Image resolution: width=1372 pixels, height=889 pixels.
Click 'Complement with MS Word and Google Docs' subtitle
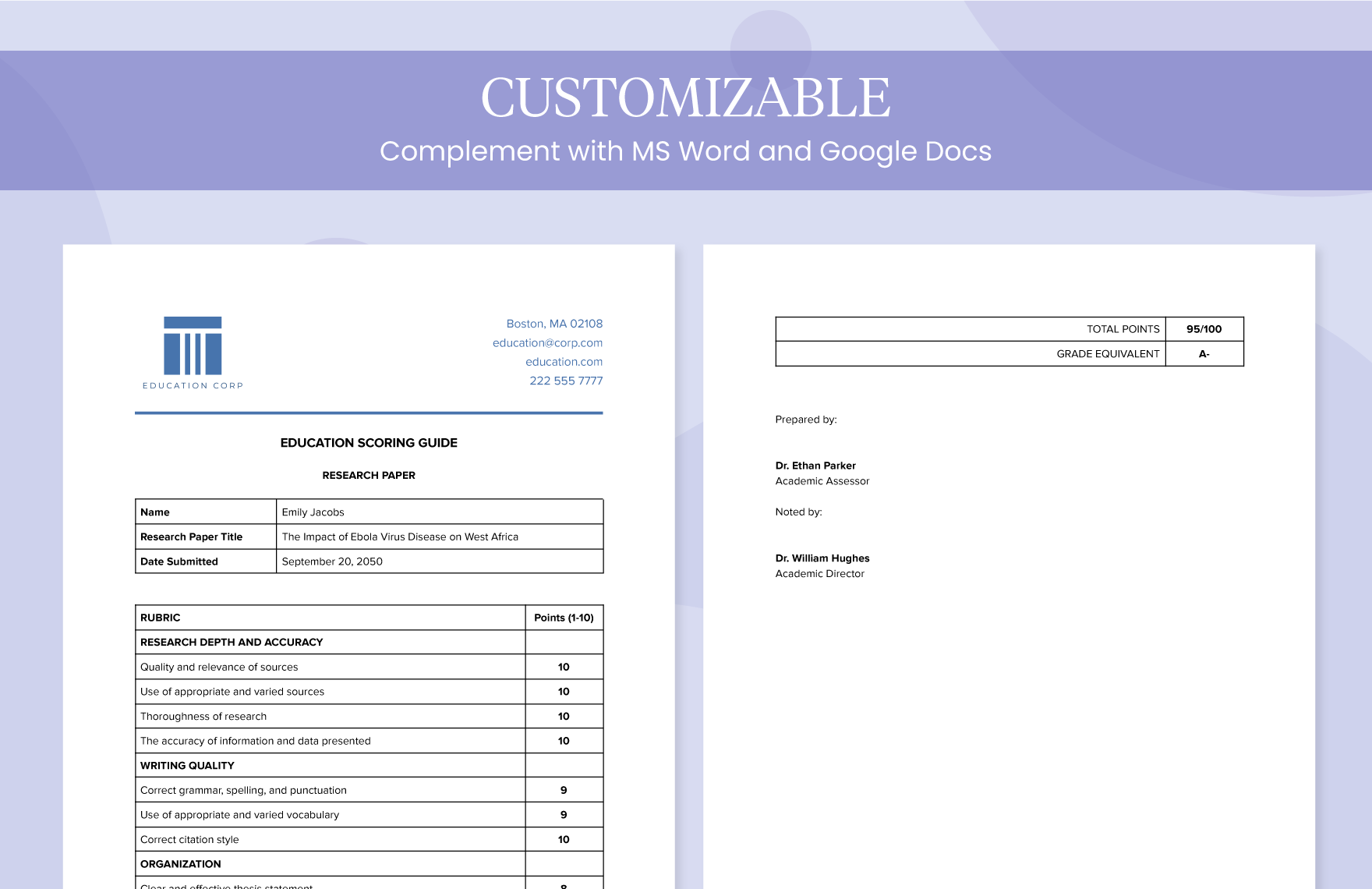tap(685, 151)
